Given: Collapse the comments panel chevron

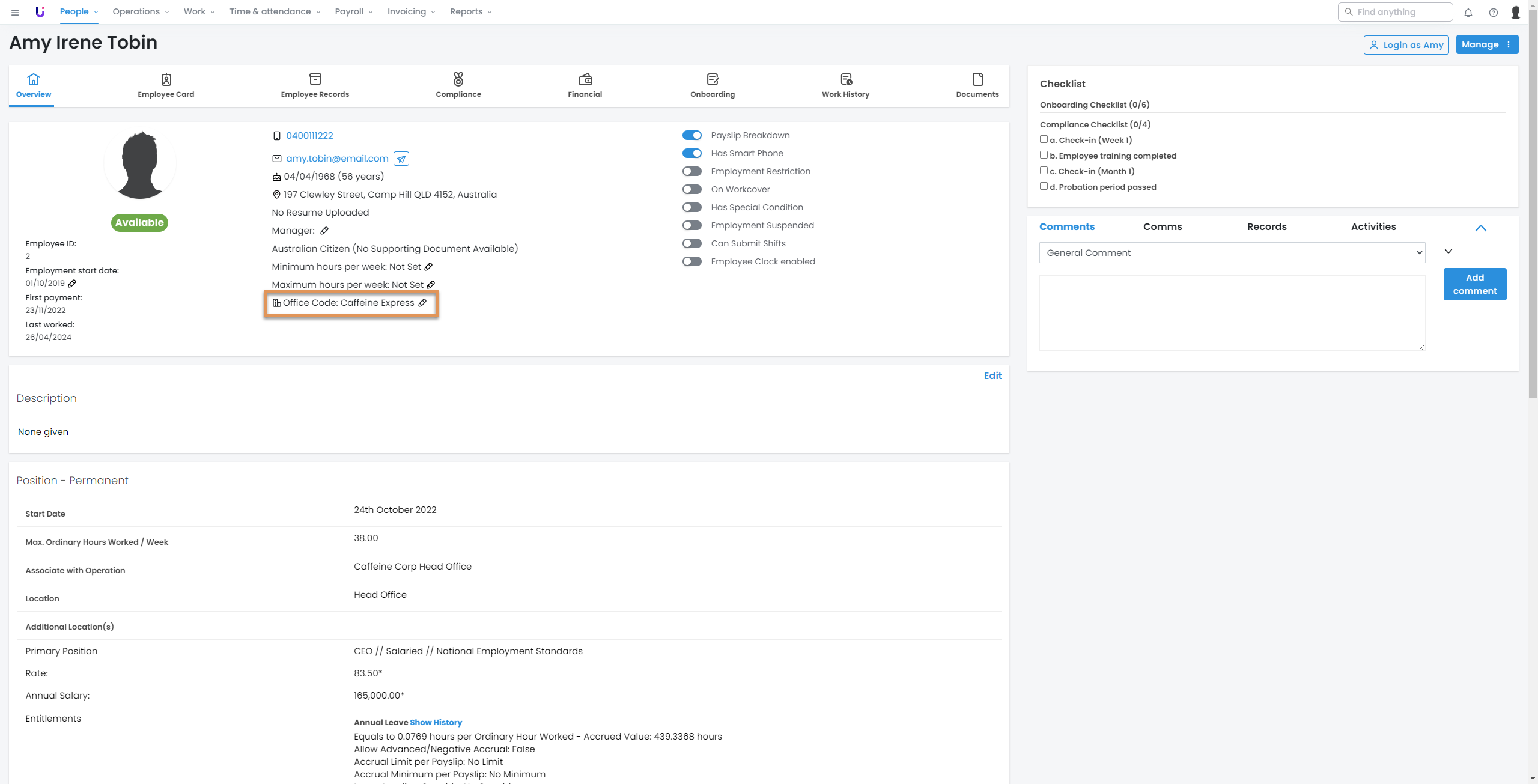Looking at the screenshot, I should (1480, 228).
